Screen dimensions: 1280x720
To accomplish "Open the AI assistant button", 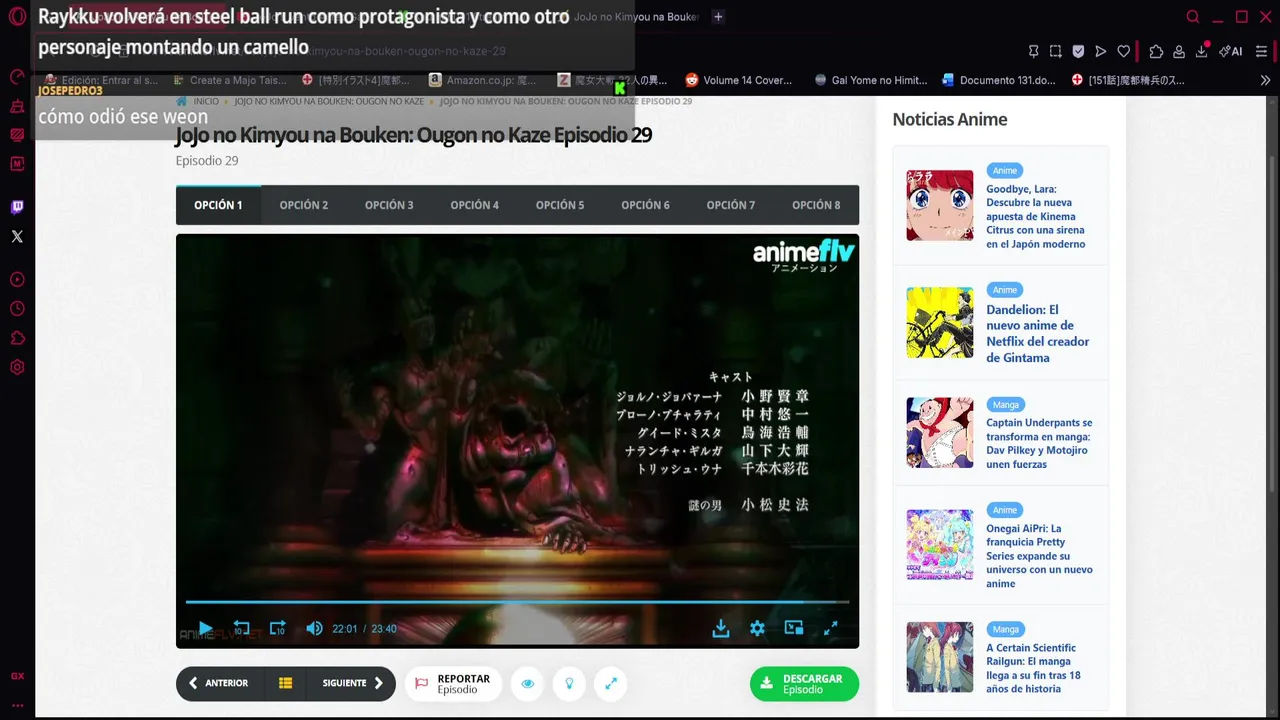I will tap(1230, 51).
